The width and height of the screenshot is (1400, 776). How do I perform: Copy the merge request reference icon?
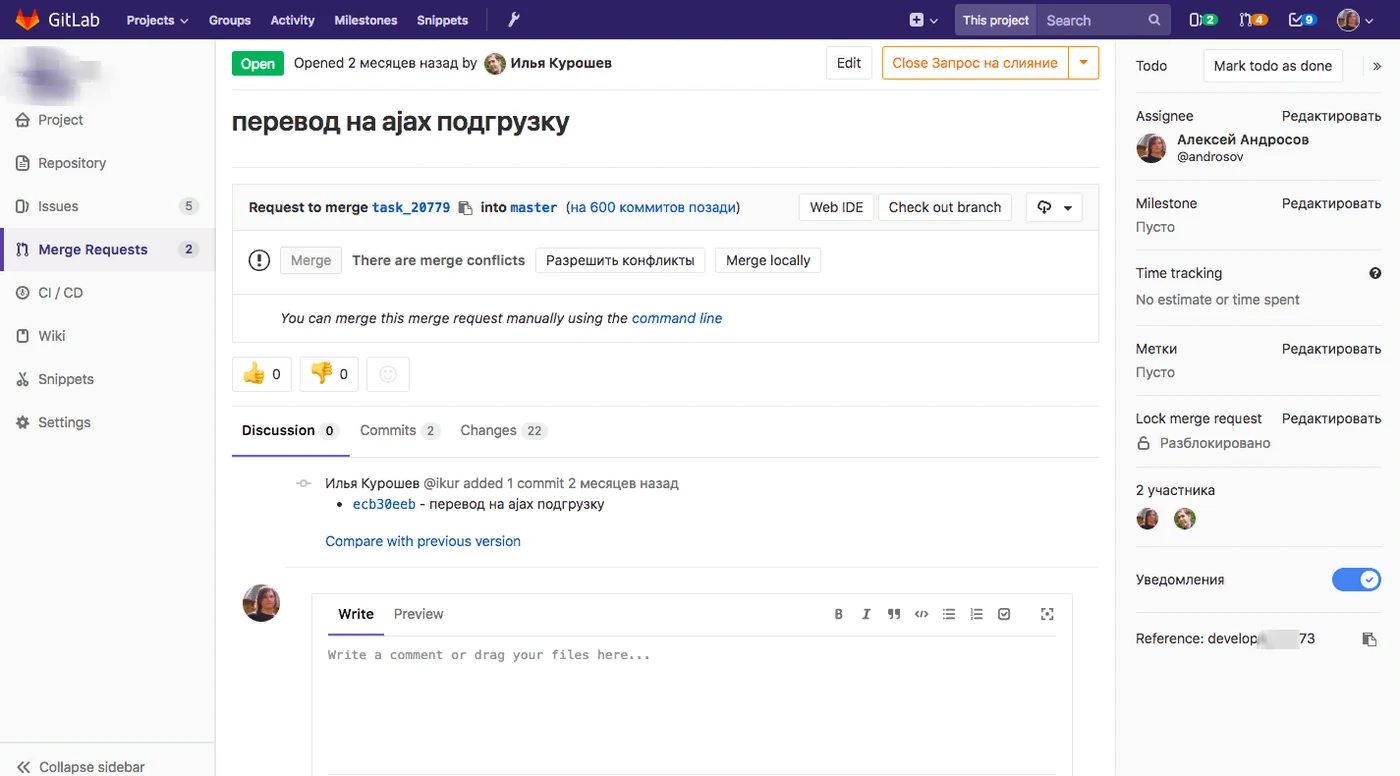click(1370, 639)
